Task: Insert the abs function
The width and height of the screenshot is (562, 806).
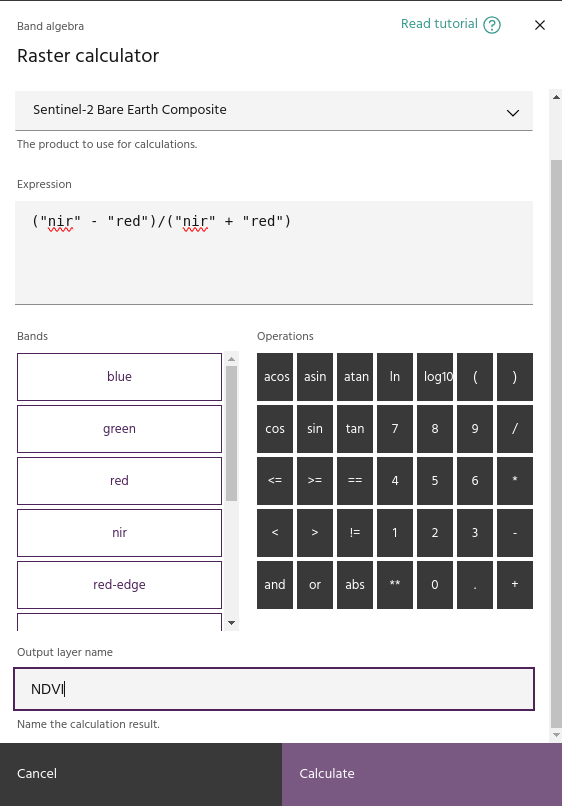Action: click(x=355, y=584)
